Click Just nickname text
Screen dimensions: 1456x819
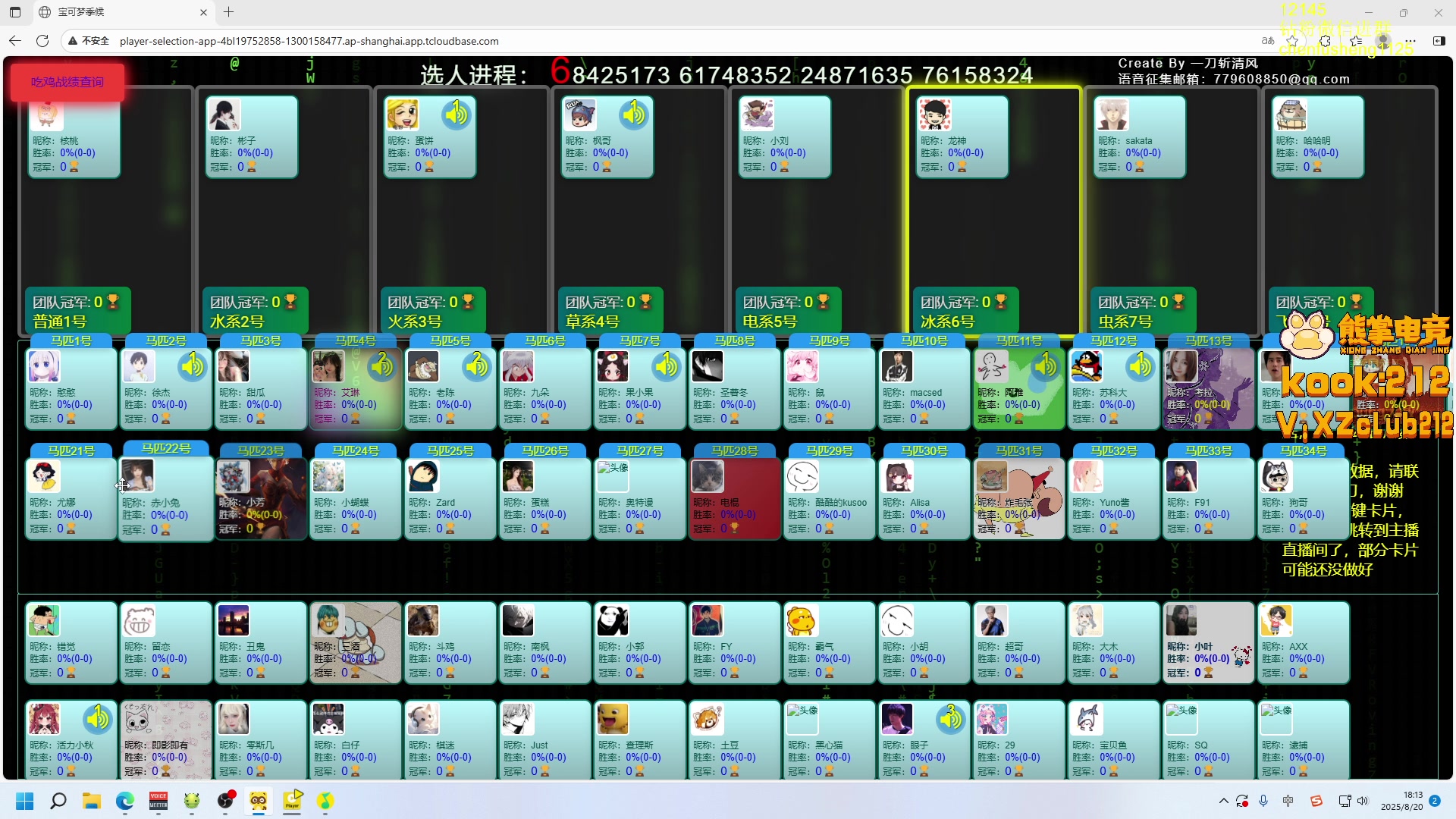point(539,745)
